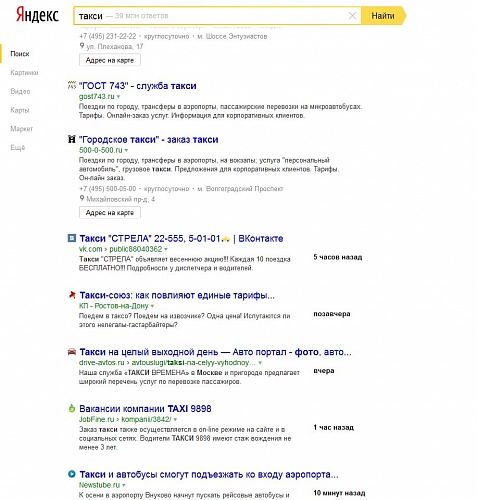Click the red KP favicon beside Такси-союз
This screenshot has height=500, width=477.
click(72, 295)
